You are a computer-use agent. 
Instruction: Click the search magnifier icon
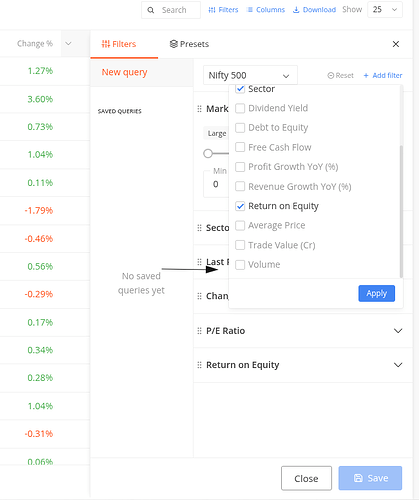(x=151, y=10)
